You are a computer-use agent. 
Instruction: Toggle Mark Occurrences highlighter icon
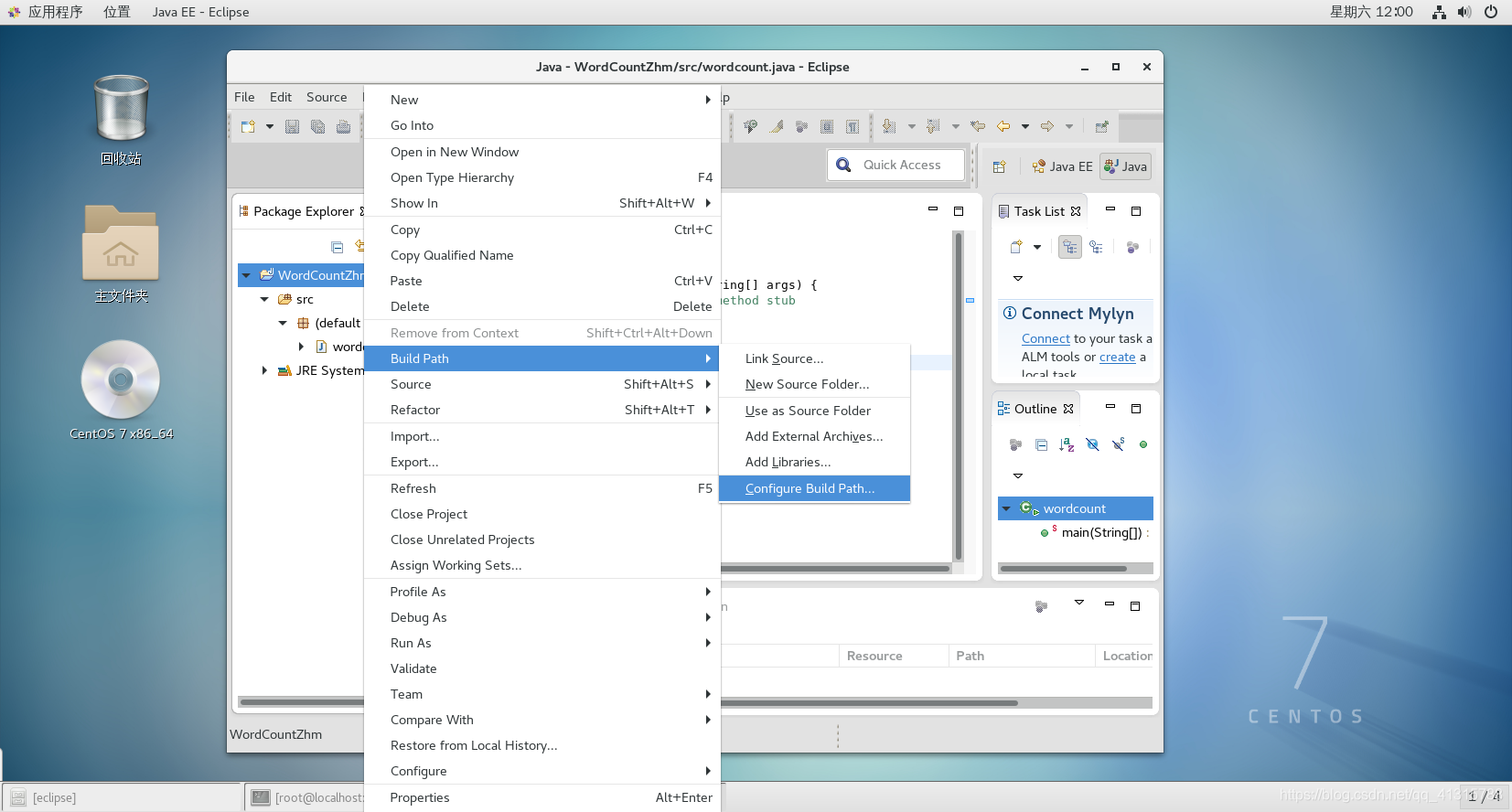point(776,127)
